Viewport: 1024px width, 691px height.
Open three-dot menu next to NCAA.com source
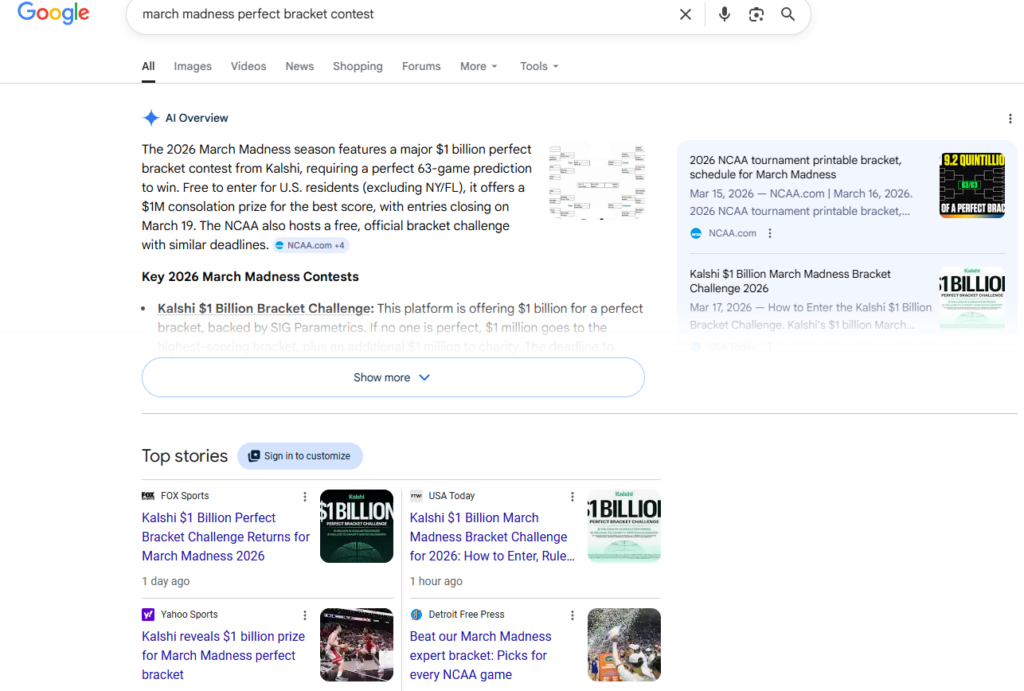coord(770,233)
